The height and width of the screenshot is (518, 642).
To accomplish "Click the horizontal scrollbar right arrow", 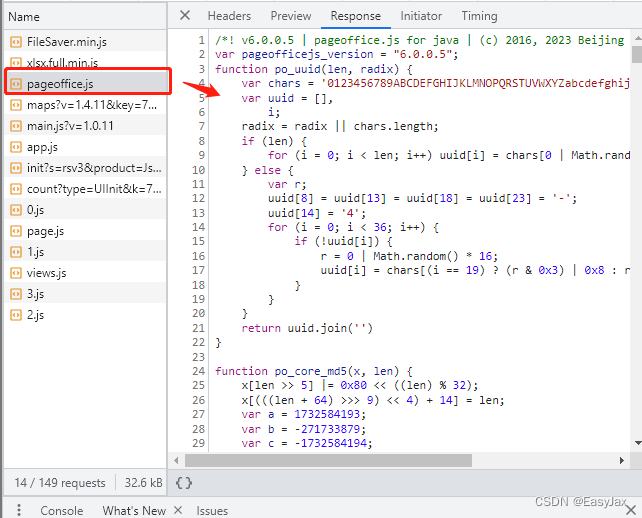I will pos(622,460).
